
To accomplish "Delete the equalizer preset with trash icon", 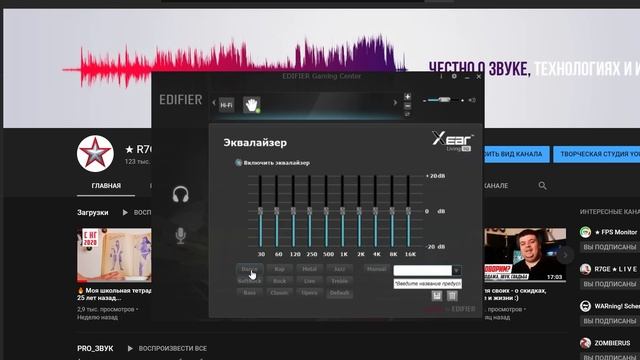I will pyautogui.click(x=452, y=296).
